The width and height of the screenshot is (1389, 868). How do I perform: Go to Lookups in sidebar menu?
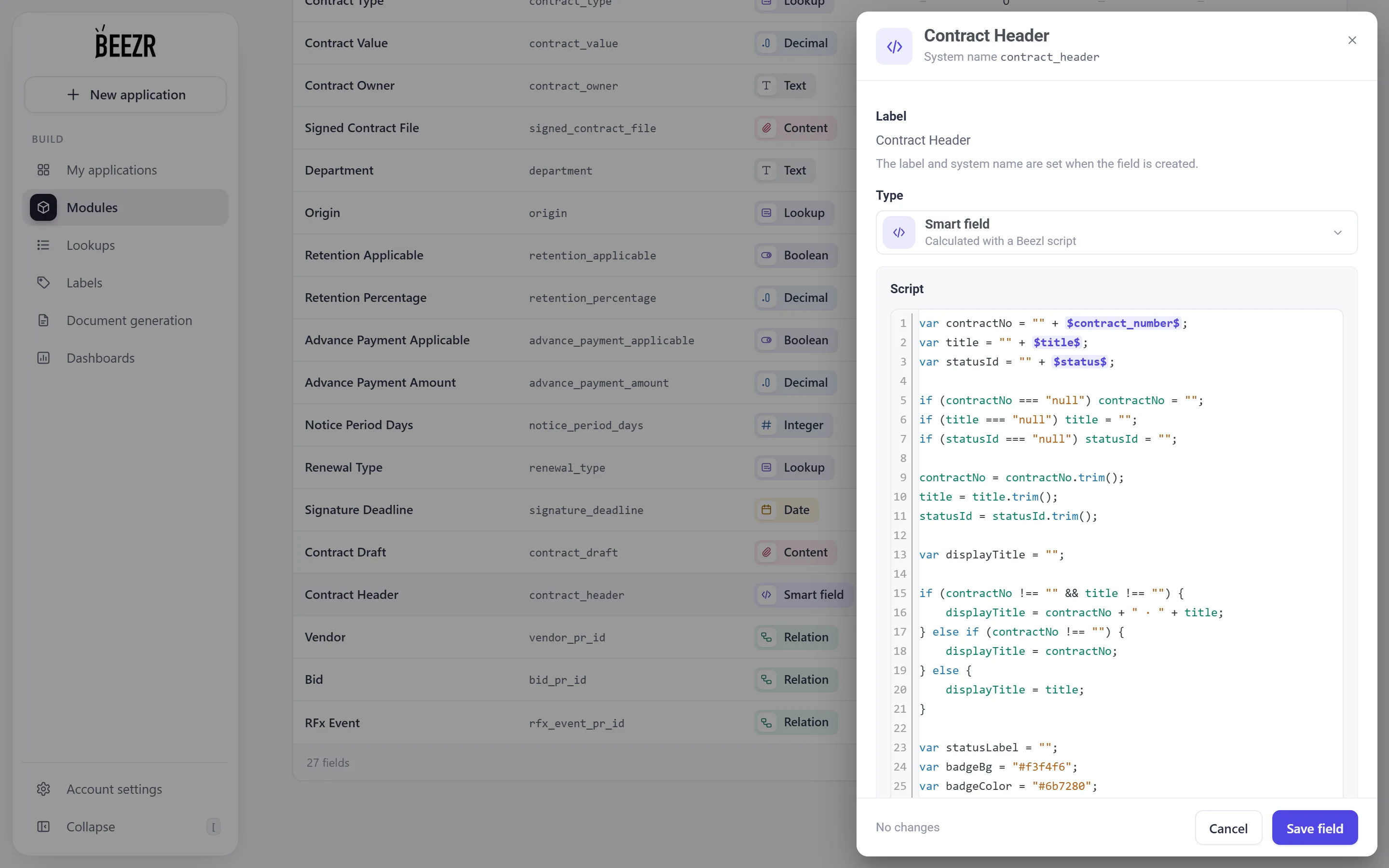pyautogui.click(x=125, y=245)
